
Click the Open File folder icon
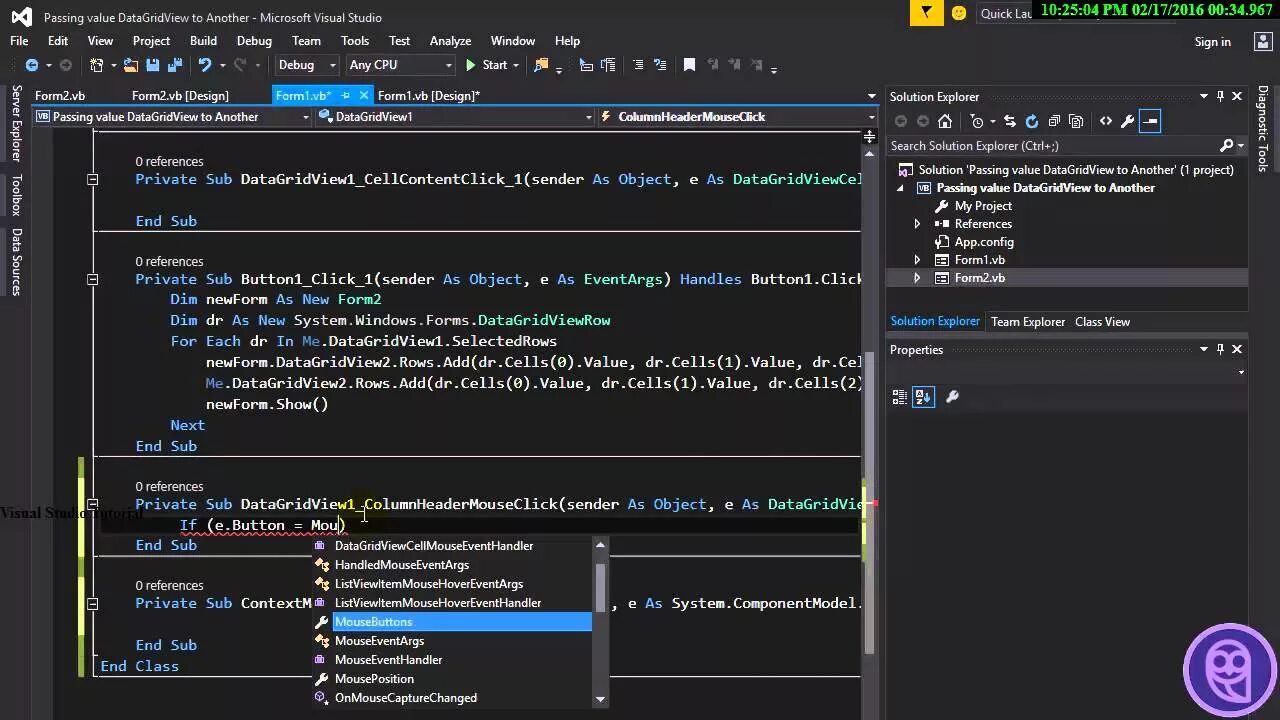131,65
